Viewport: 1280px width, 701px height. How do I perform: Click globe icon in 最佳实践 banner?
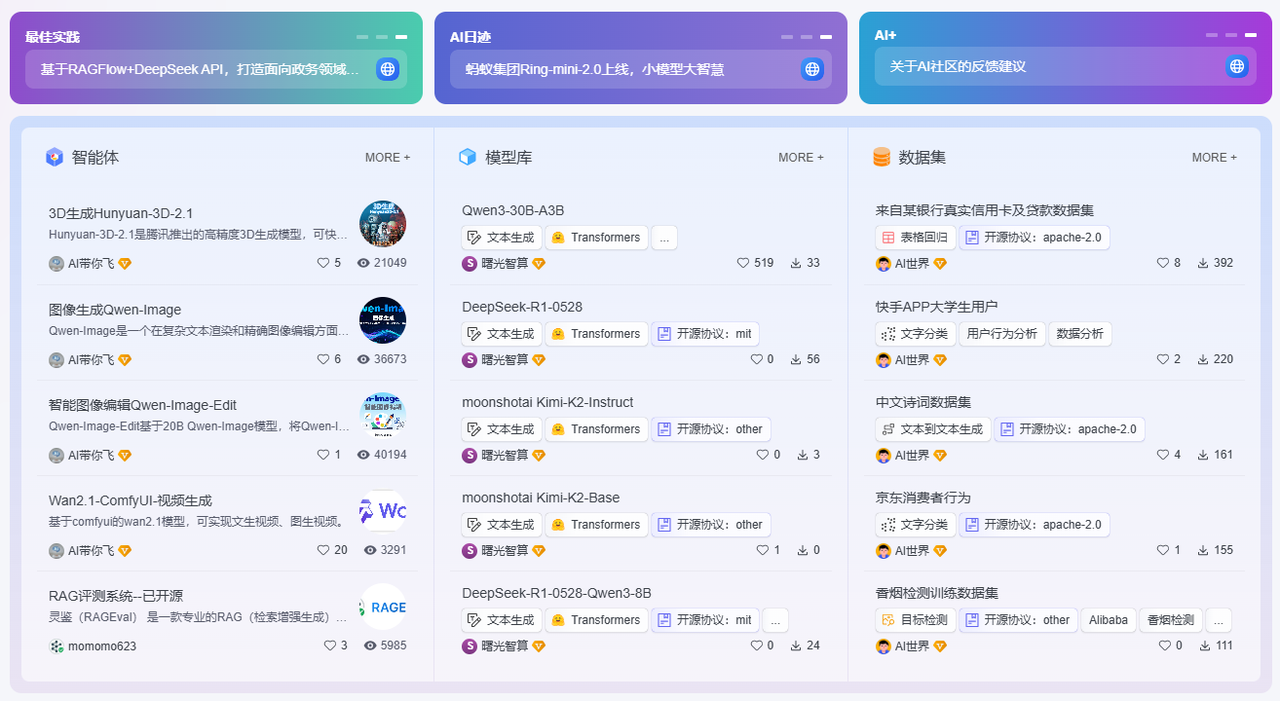(x=388, y=69)
